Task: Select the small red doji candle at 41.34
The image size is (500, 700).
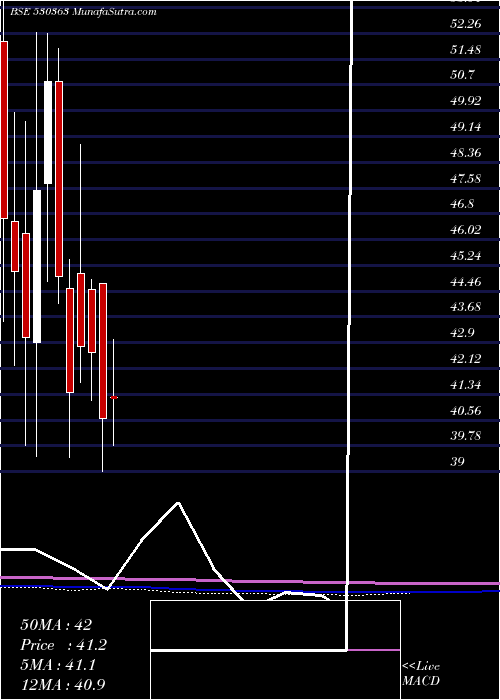Action: click(114, 397)
